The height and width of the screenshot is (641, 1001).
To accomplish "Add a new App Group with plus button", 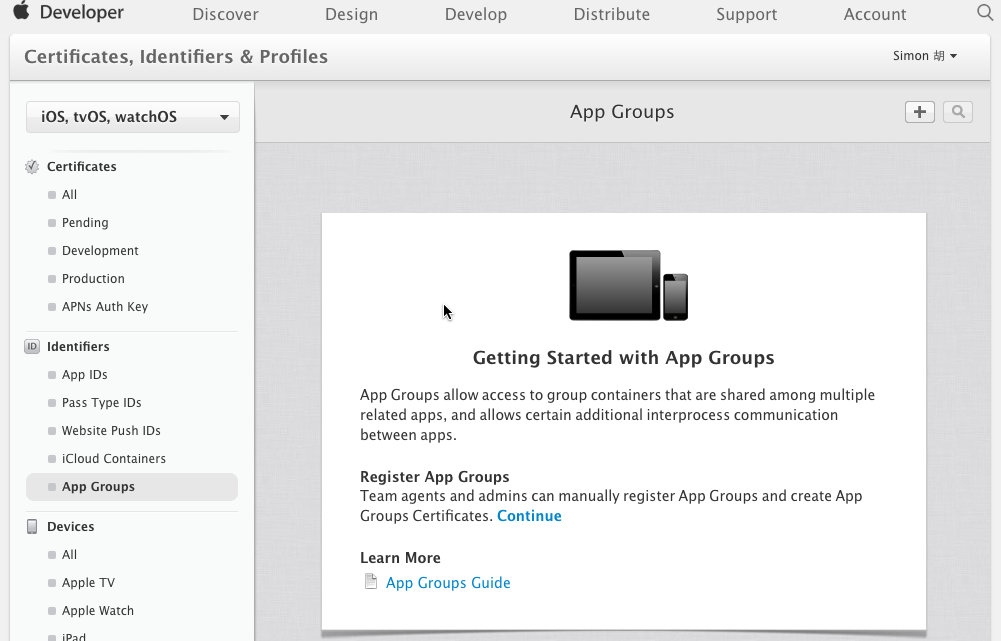I will coord(919,112).
